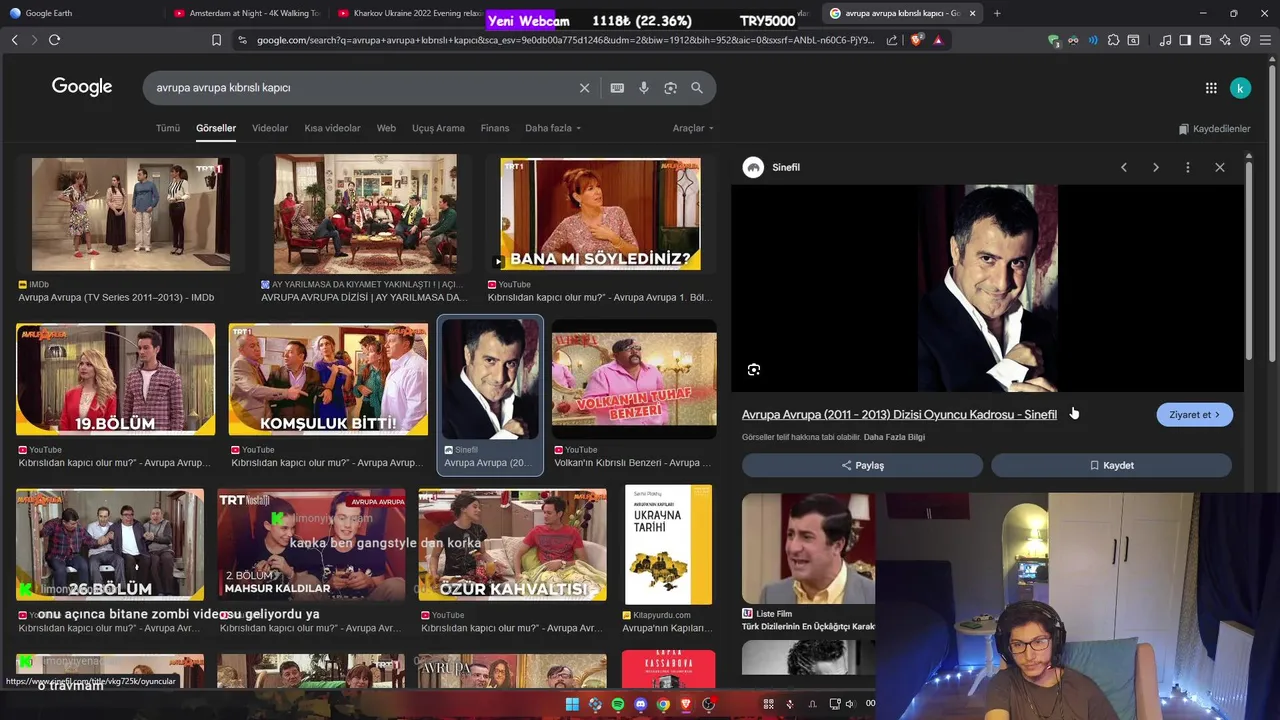Click the 'Kaydet' save button

[1111, 465]
